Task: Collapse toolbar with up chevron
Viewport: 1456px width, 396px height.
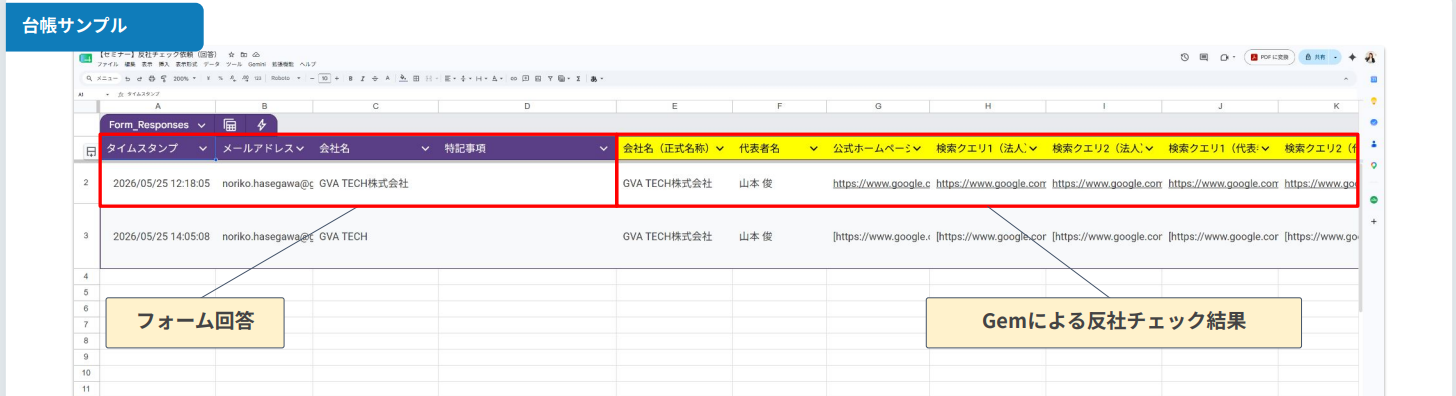Action: 1346,79
